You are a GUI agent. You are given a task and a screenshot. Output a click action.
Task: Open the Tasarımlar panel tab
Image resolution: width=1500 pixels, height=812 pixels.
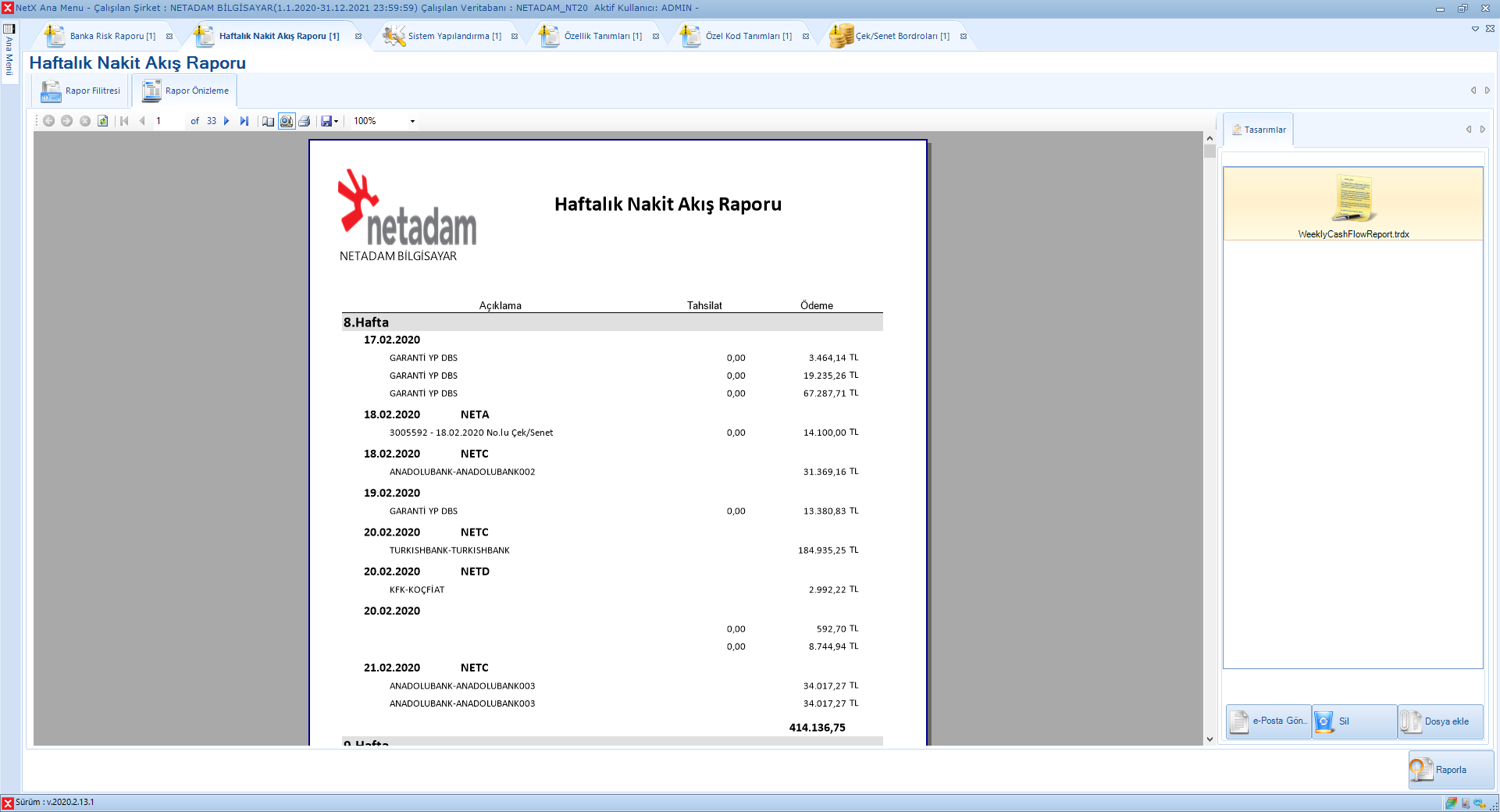pyautogui.click(x=1259, y=130)
